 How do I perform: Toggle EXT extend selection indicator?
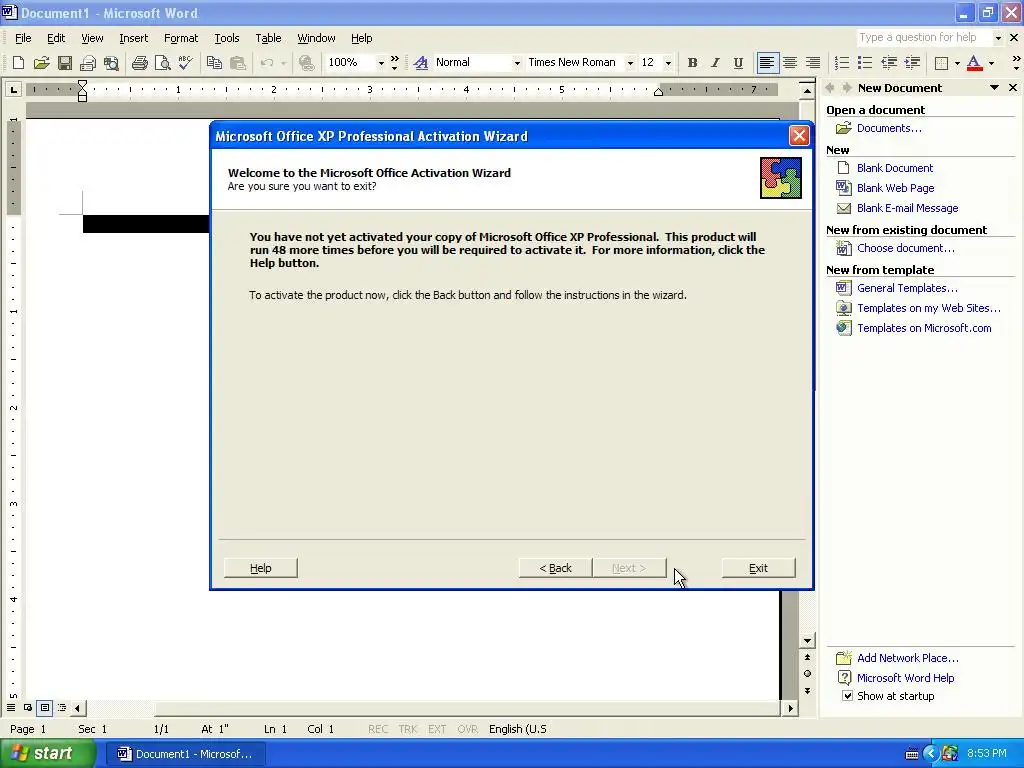click(x=437, y=729)
